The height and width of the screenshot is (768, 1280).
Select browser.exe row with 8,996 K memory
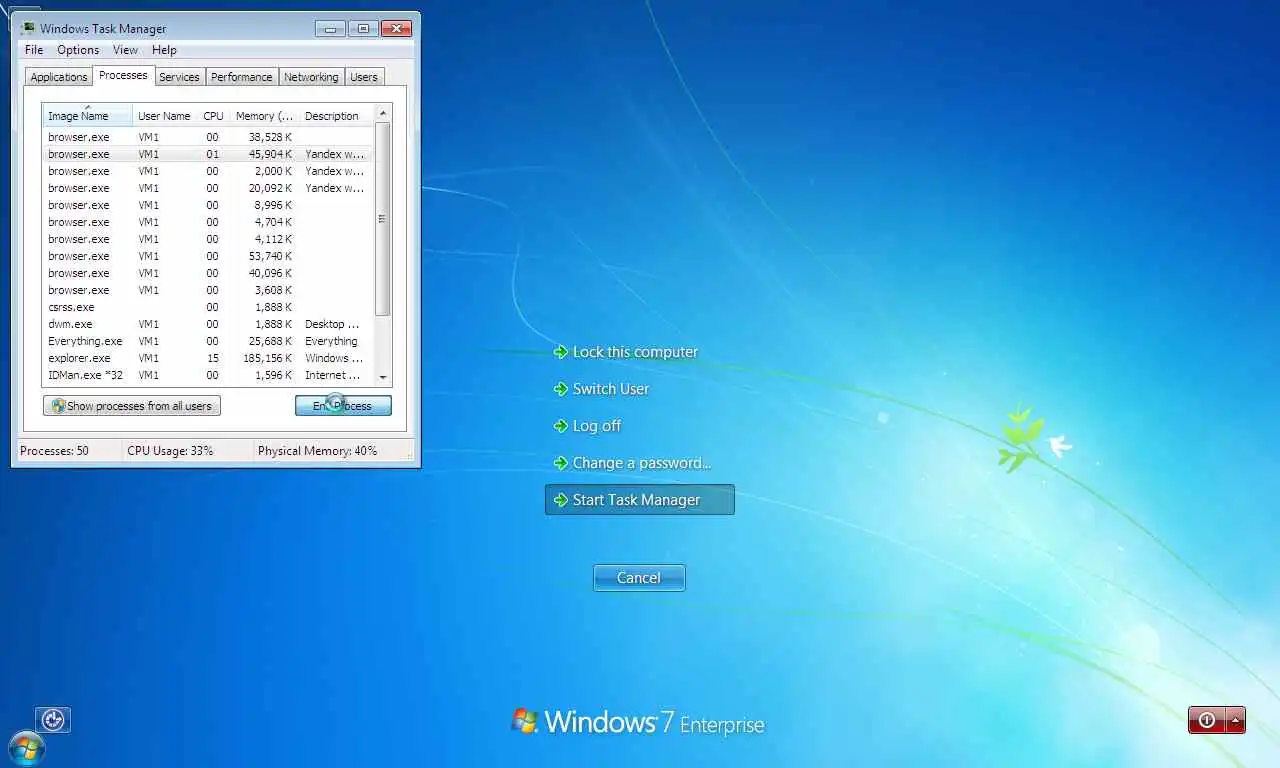tap(208, 205)
